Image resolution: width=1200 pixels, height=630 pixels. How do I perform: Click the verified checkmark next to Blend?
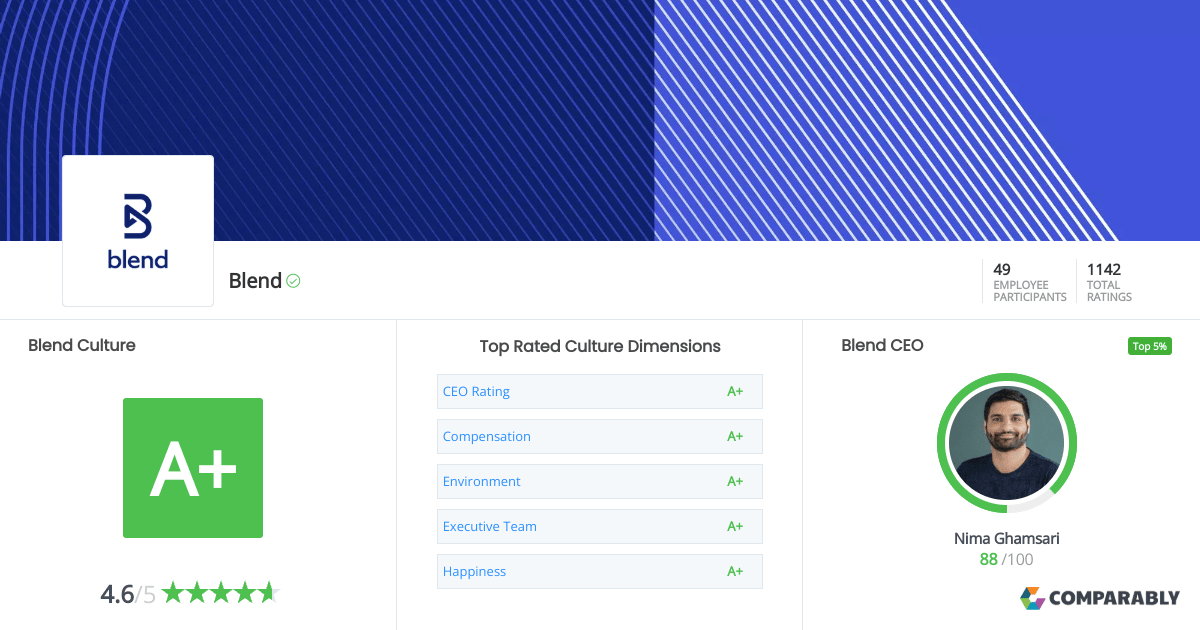(x=292, y=281)
